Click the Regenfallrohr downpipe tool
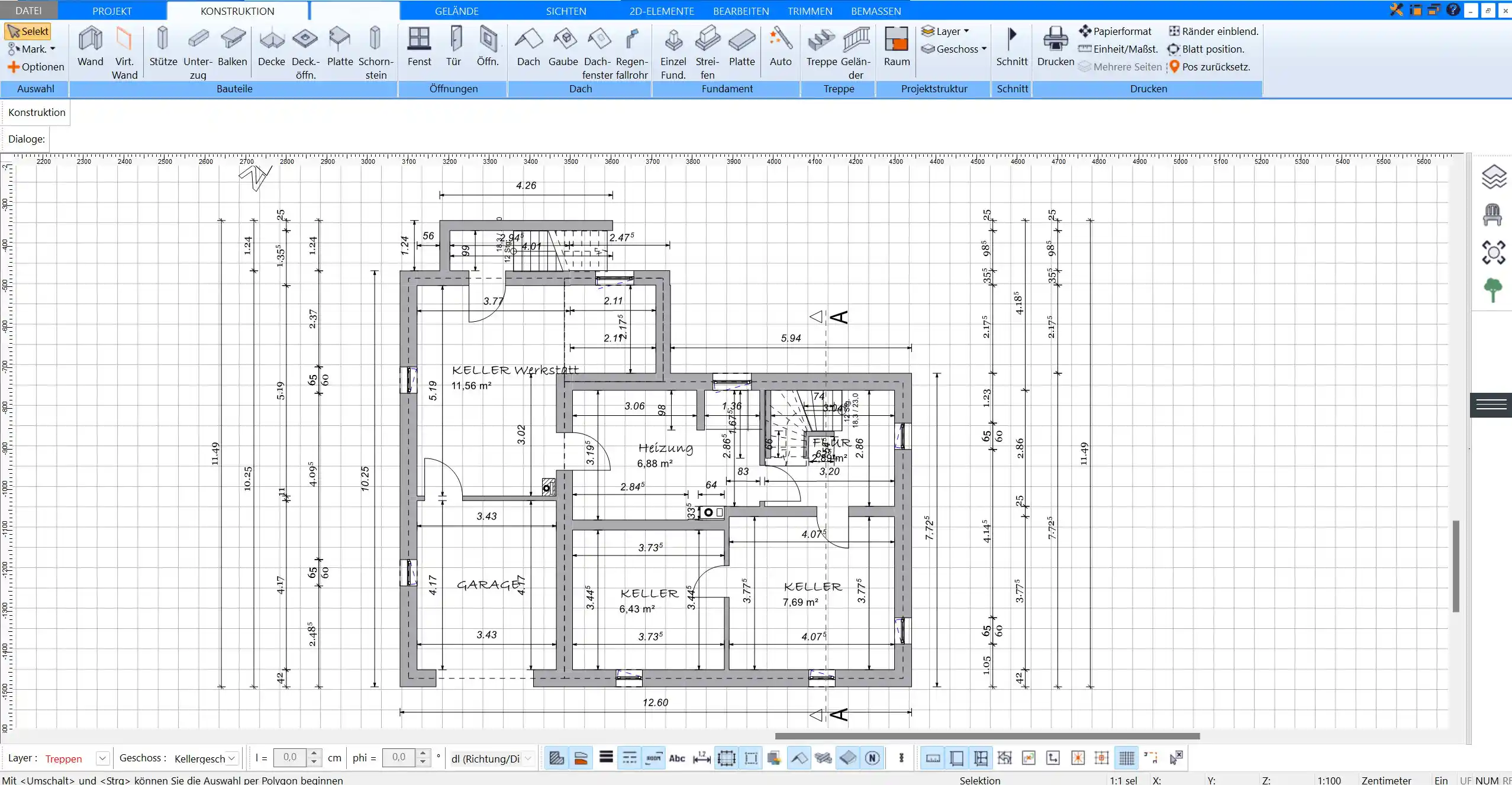This screenshot has height=785, width=1512. (x=632, y=53)
